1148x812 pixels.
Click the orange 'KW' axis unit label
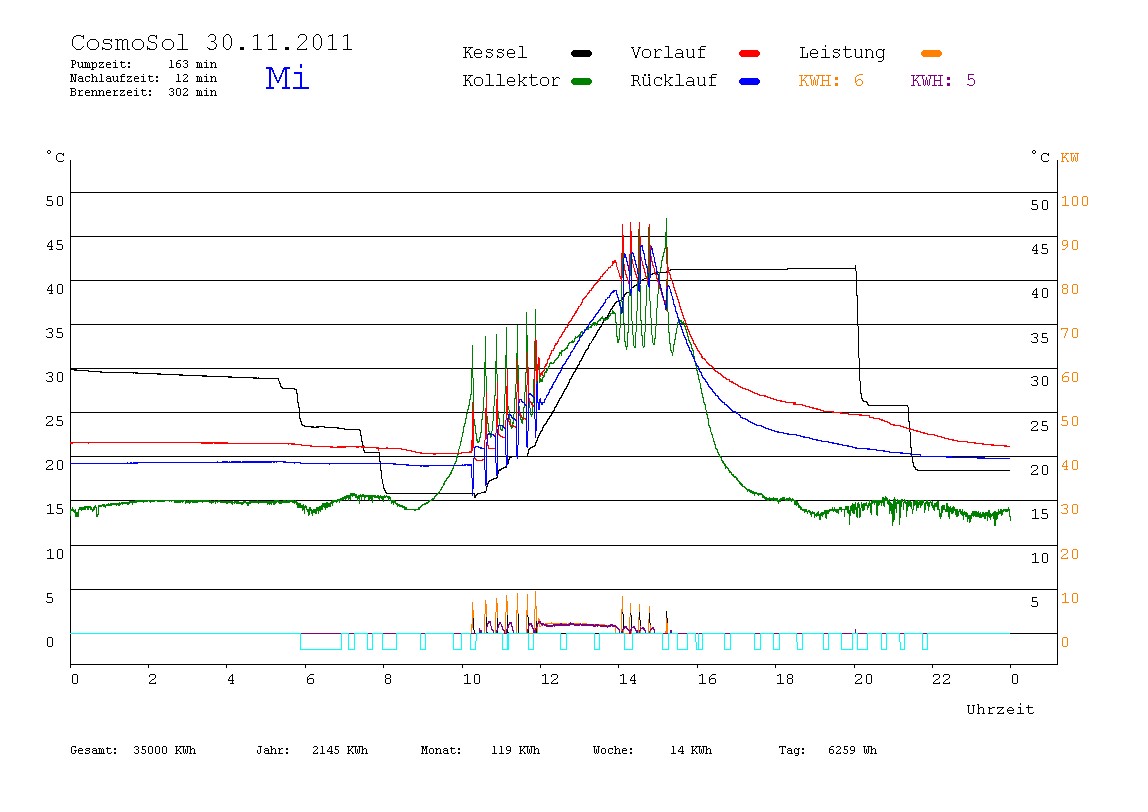pyautogui.click(x=1070, y=157)
